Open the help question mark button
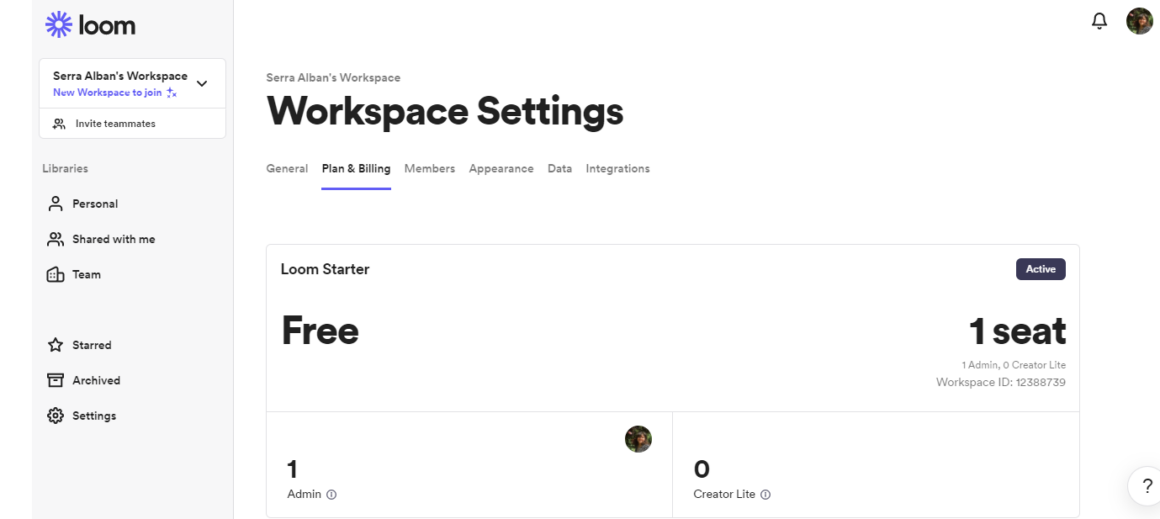 1147,486
